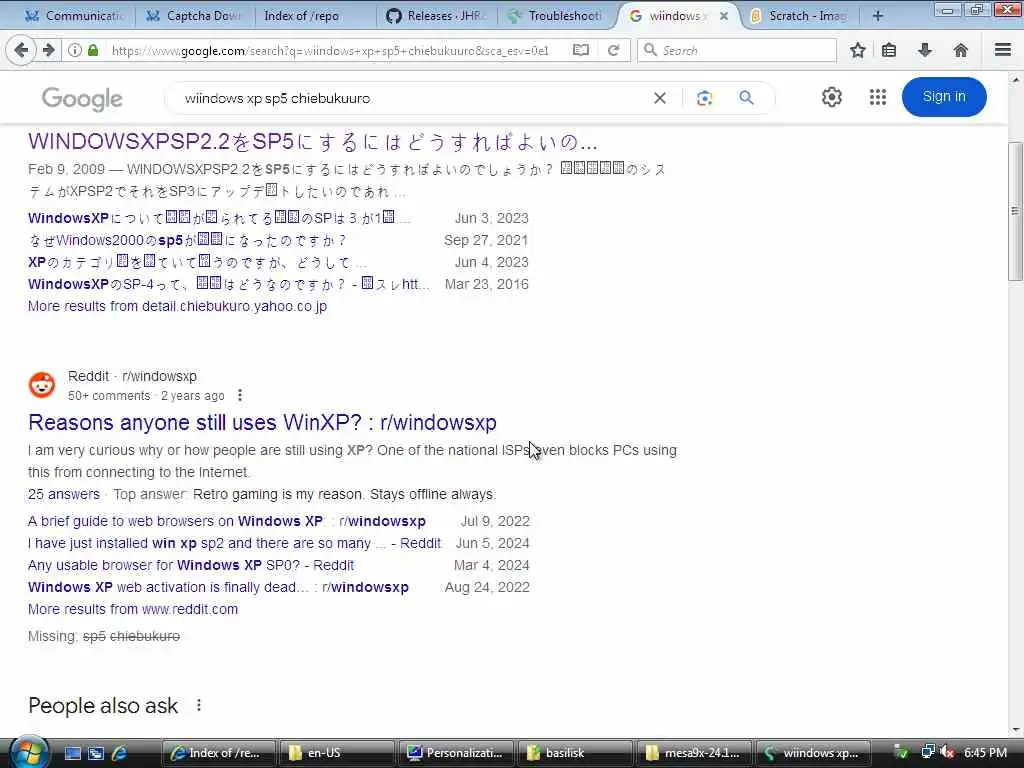Bookmark this page with the star icon

(x=857, y=50)
